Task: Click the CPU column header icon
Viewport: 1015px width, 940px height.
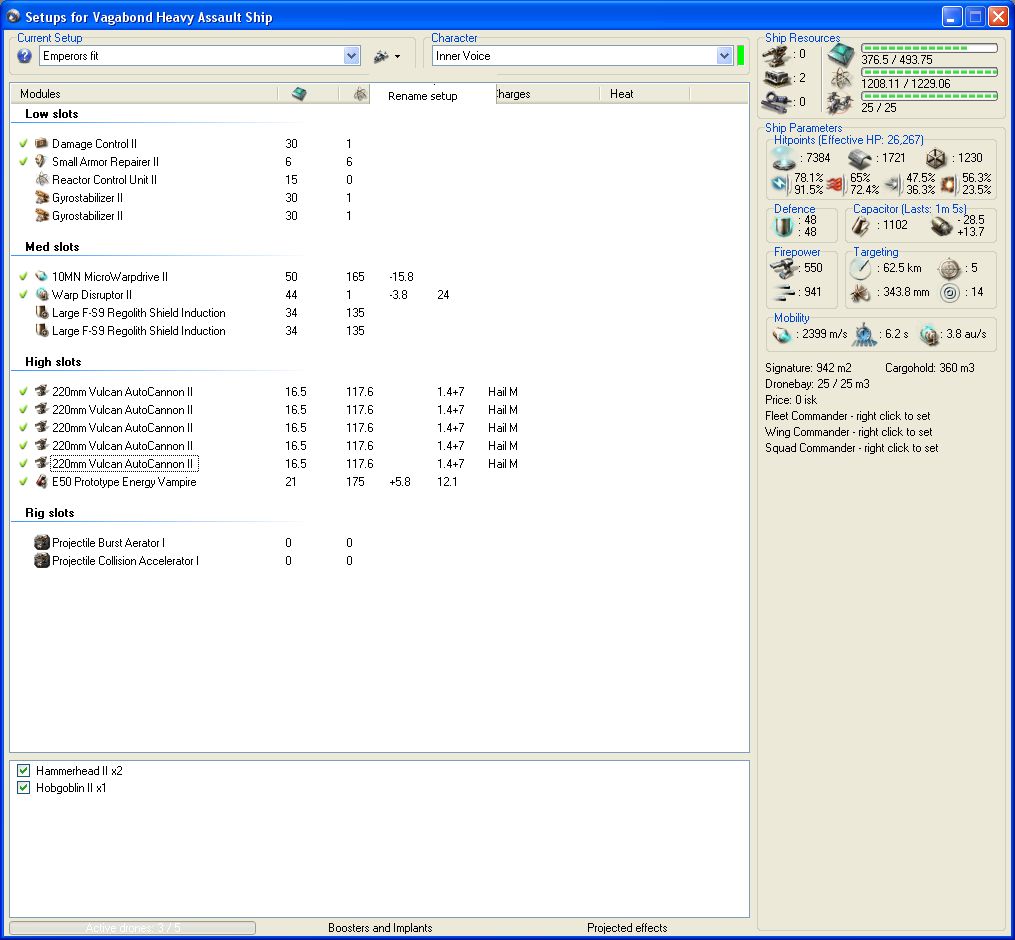Action: (298, 94)
